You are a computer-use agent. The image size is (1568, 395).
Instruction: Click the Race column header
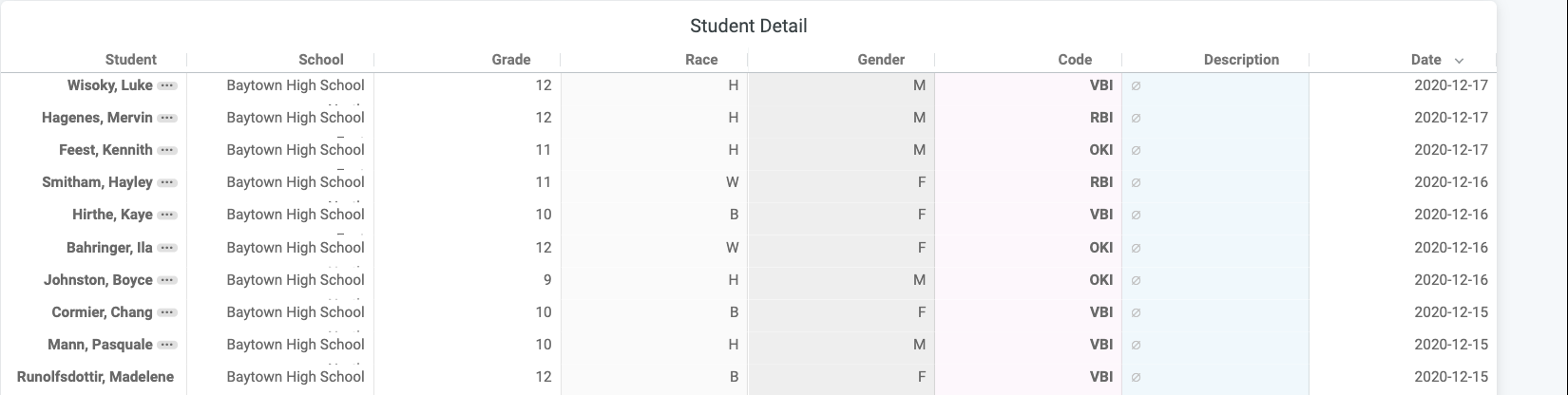(701, 60)
